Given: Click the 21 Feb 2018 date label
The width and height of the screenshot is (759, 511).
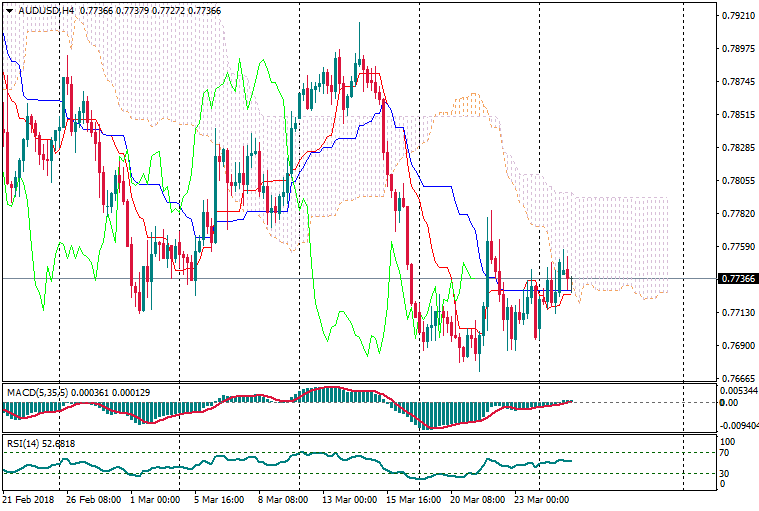Looking at the screenshot, I should (x=29, y=498).
